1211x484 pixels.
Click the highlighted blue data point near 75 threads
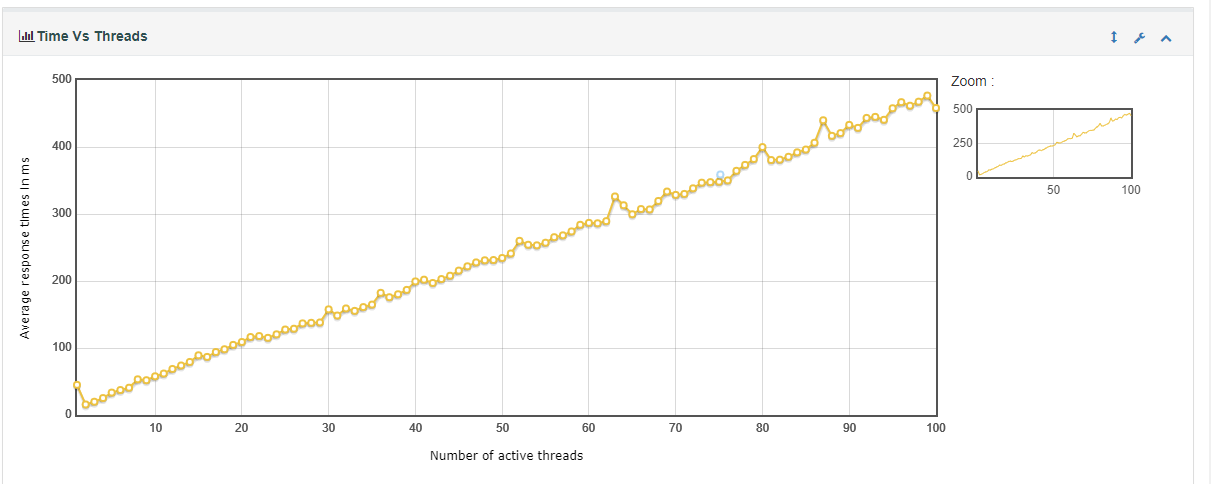(x=720, y=175)
